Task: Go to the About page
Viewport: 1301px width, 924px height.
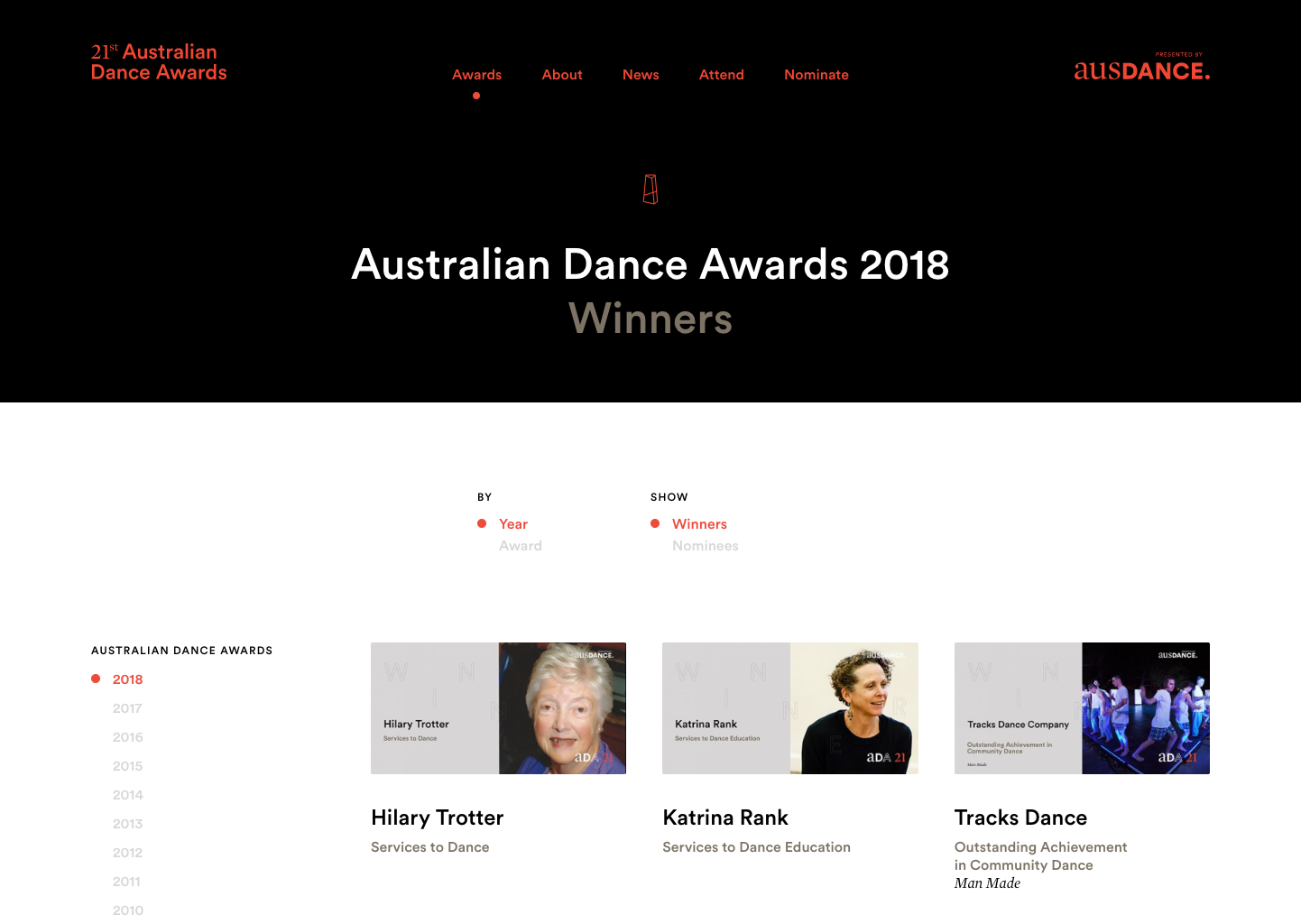Action: click(562, 75)
